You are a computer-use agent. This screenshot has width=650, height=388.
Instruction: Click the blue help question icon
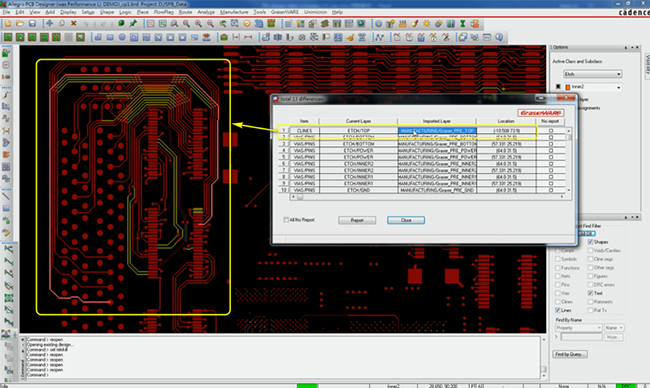click(x=499, y=37)
